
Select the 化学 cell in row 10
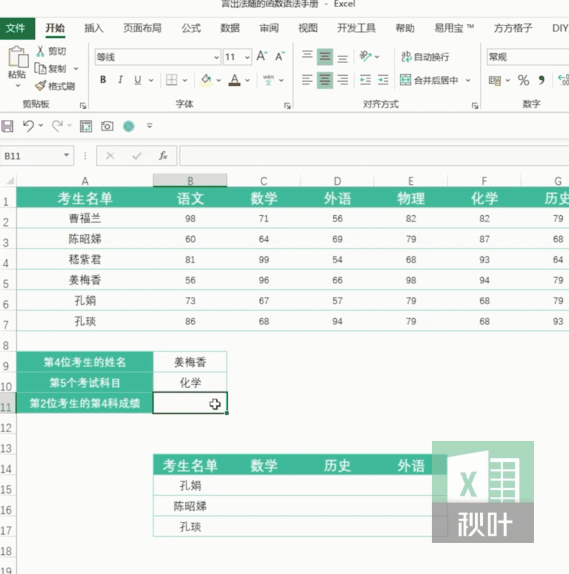pyautogui.click(x=190, y=383)
